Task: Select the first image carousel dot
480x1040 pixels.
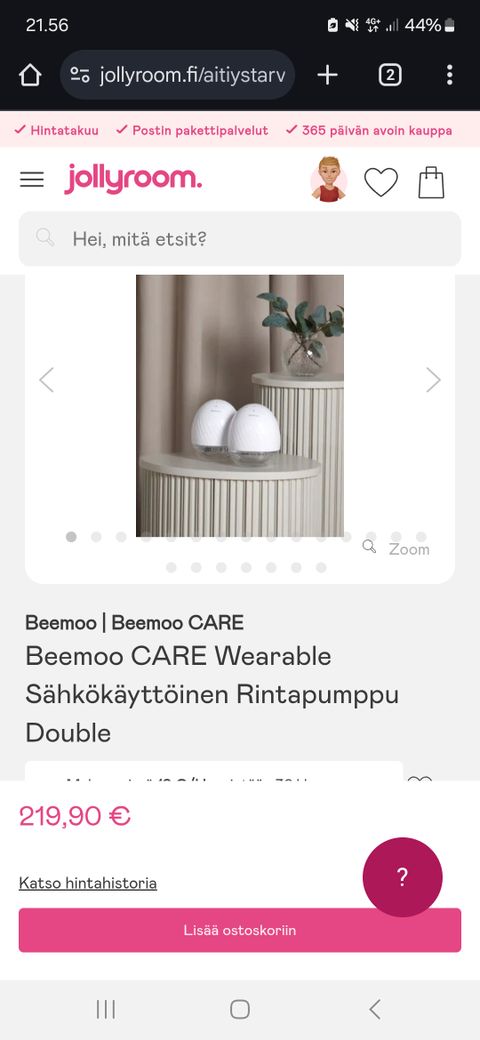Action: point(71,537)
